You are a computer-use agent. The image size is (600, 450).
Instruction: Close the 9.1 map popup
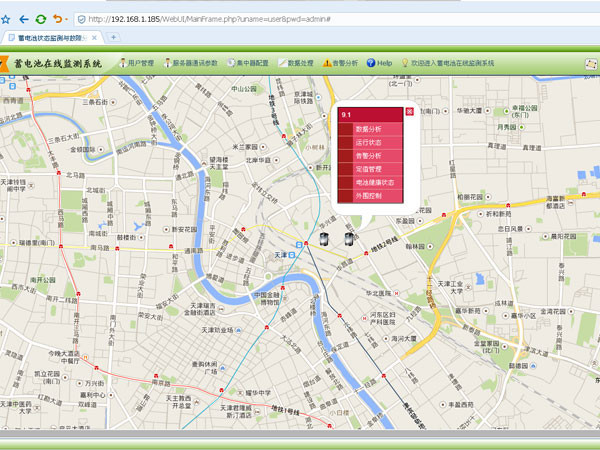click(x=408, y=113)
